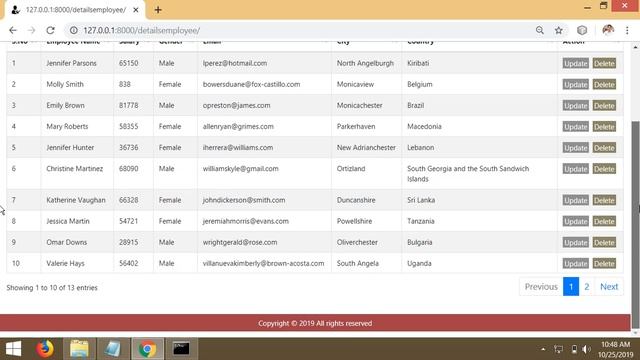
Task: Click the copyright 2019 footer text
Action: pos(315,323)
